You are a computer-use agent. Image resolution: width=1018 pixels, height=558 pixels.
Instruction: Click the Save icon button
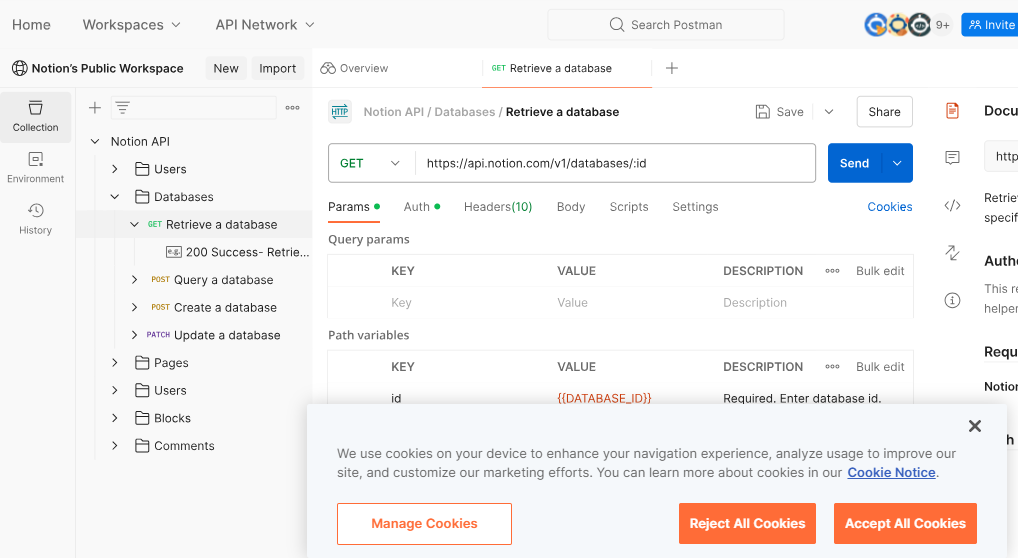780,112
